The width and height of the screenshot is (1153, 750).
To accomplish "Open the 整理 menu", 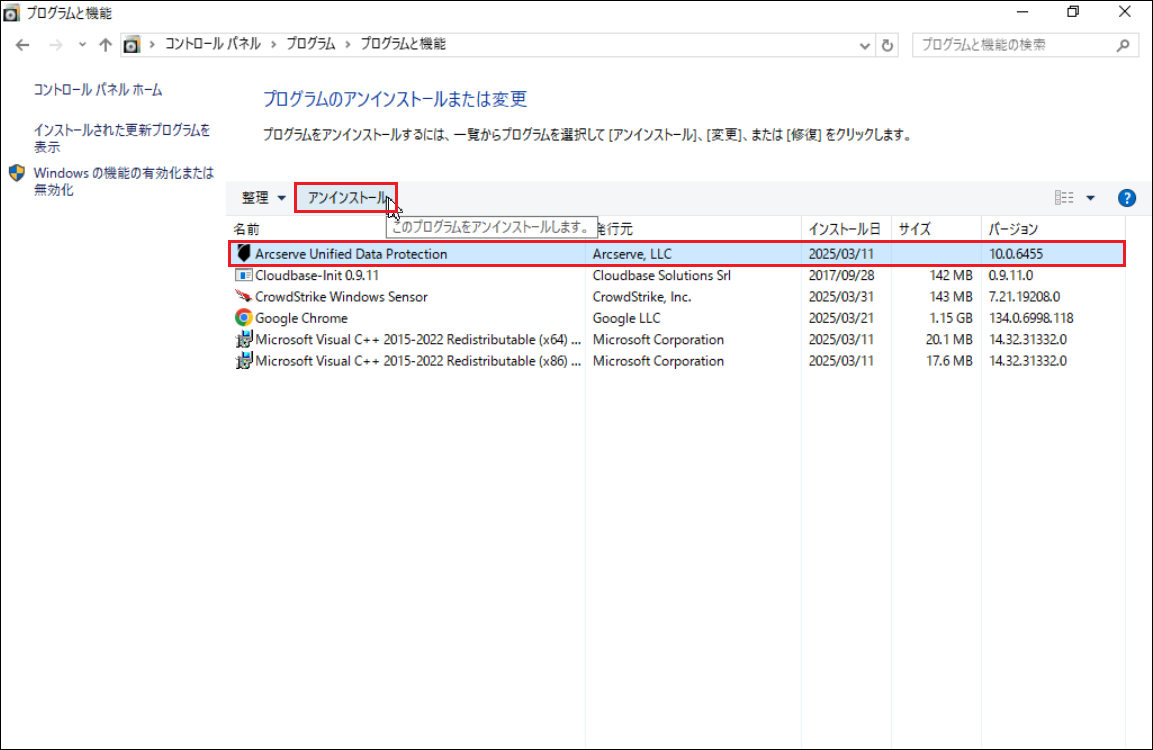I will [x=263, y=198].
